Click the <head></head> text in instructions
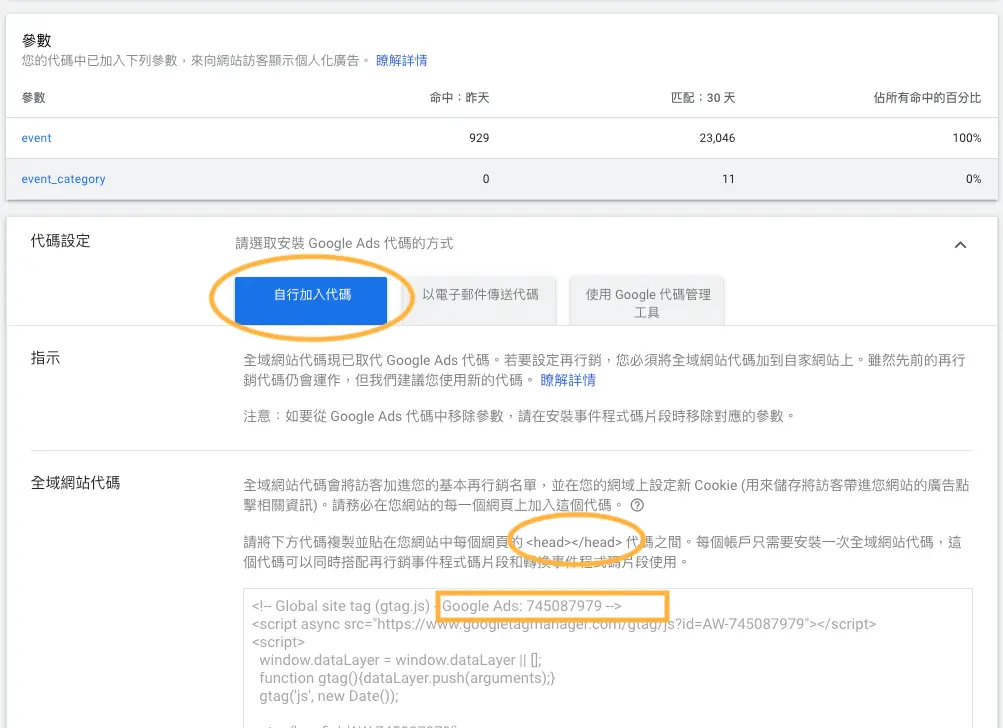This screenshot has height=728, width=1003. 574,542
